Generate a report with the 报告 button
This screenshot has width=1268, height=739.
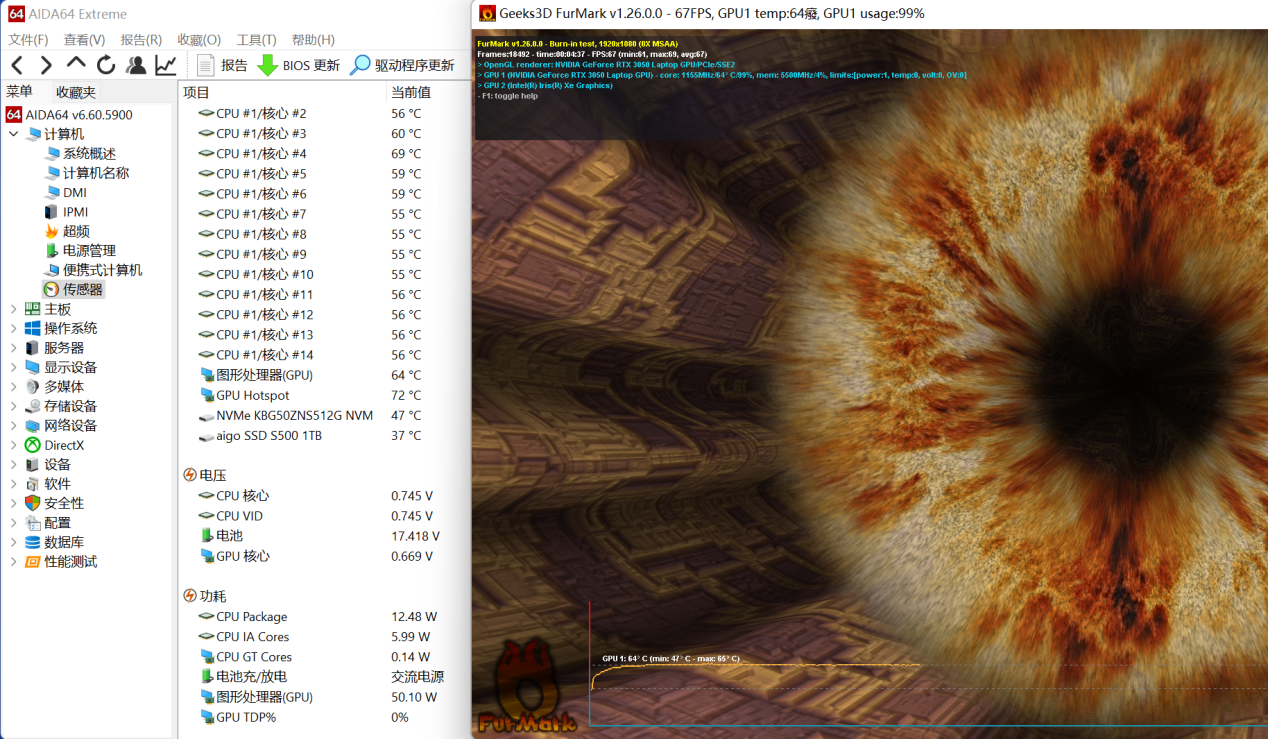(222, 65)
